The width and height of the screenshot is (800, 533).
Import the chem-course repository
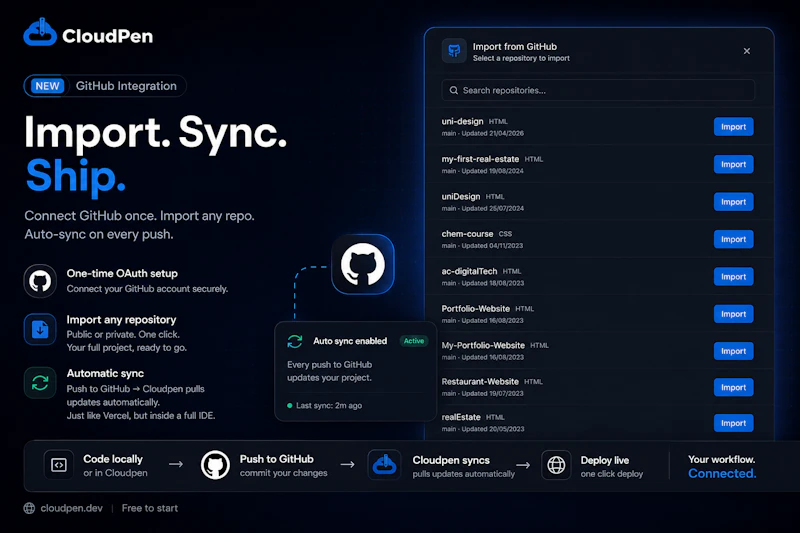click(x=733, y=239)
